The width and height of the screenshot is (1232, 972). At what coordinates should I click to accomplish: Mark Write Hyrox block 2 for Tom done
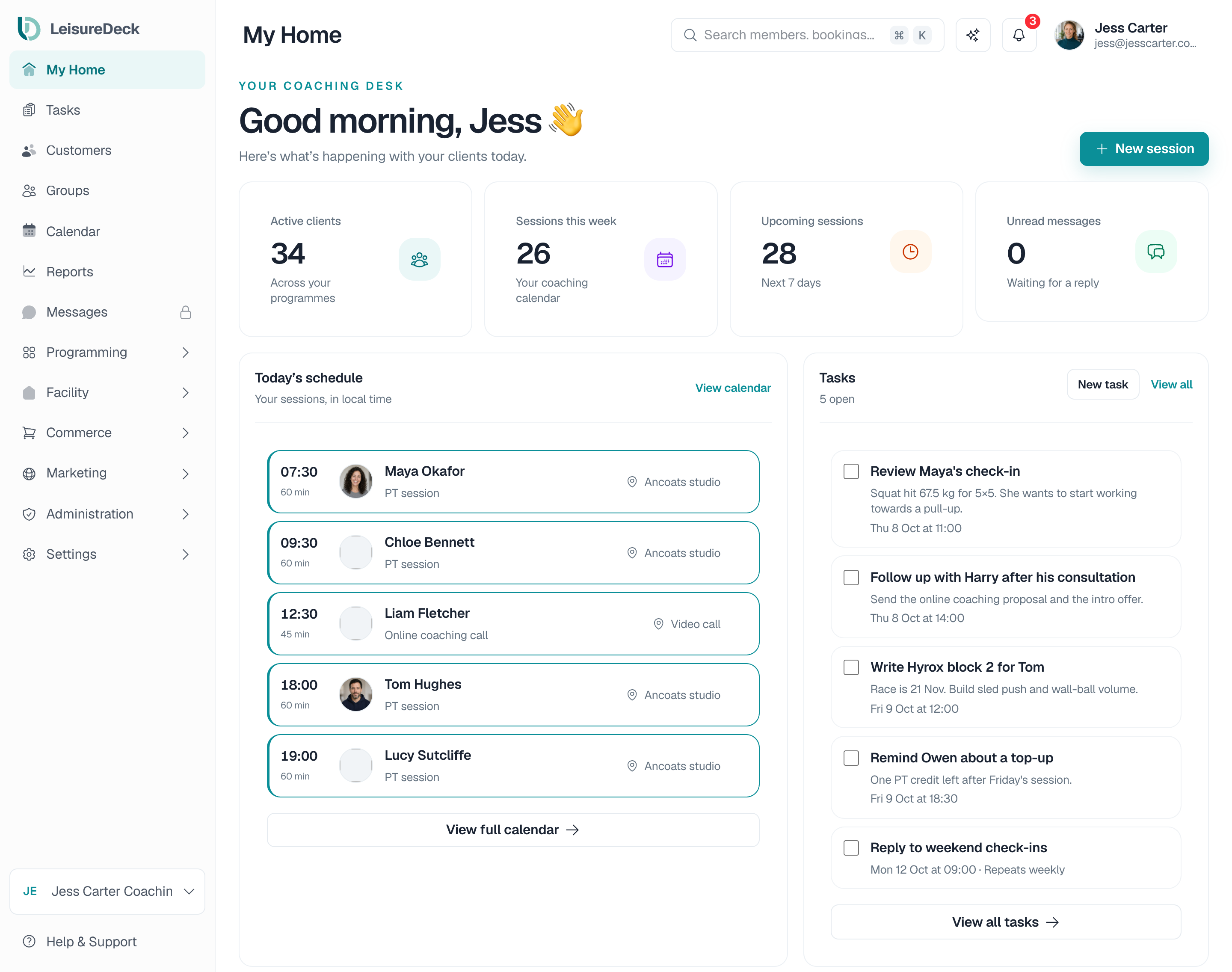click(x=851, y=667)
